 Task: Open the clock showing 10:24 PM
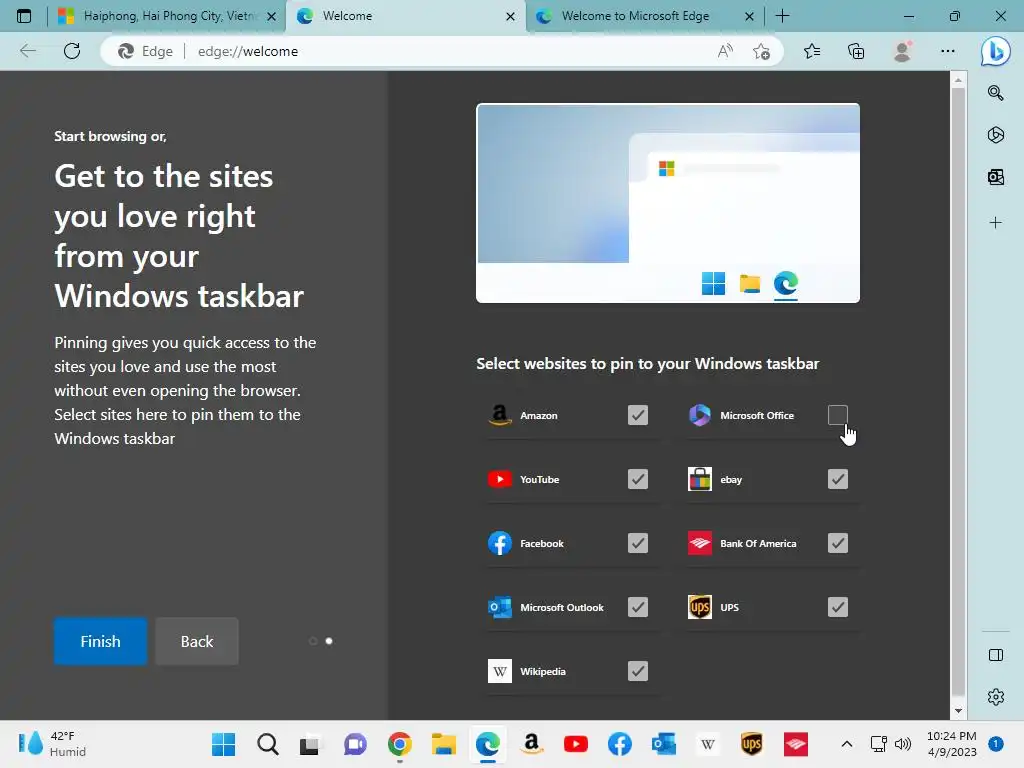(952, 744)
